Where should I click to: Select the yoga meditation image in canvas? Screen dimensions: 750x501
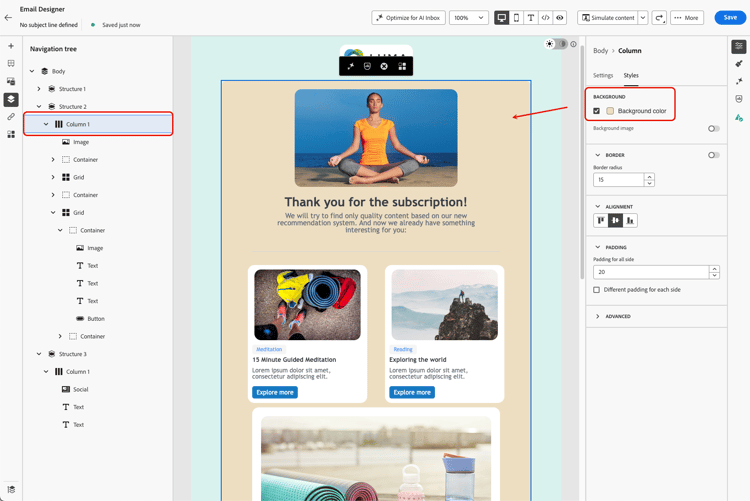tap(376, 138)
